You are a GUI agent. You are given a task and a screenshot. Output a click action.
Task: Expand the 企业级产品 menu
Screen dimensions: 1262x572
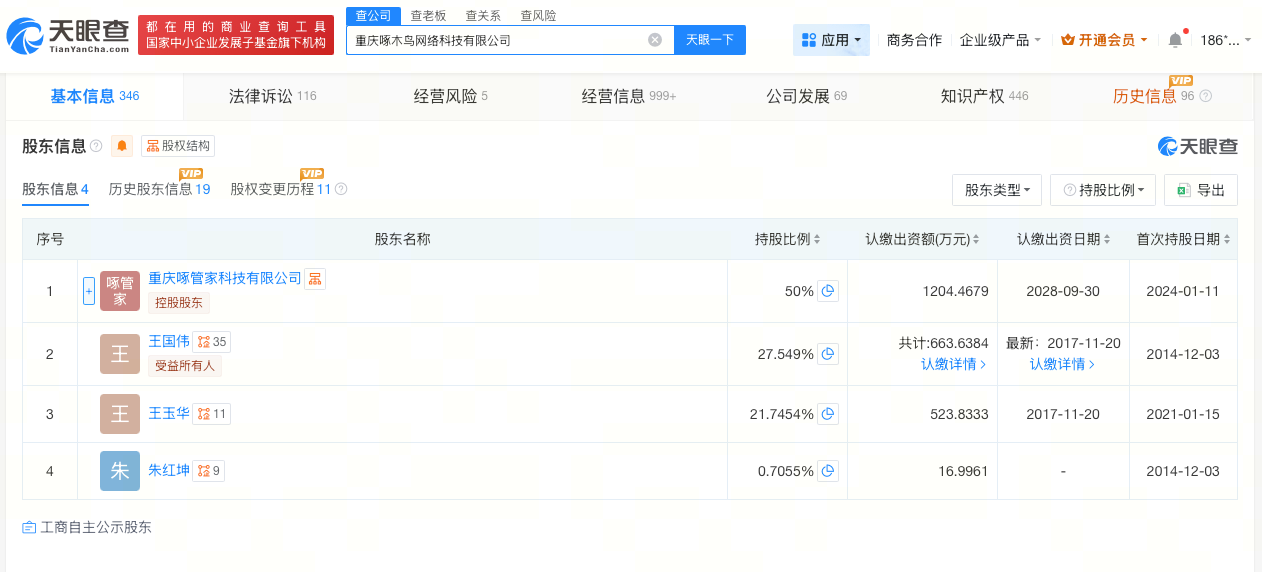pos(1000,40)
